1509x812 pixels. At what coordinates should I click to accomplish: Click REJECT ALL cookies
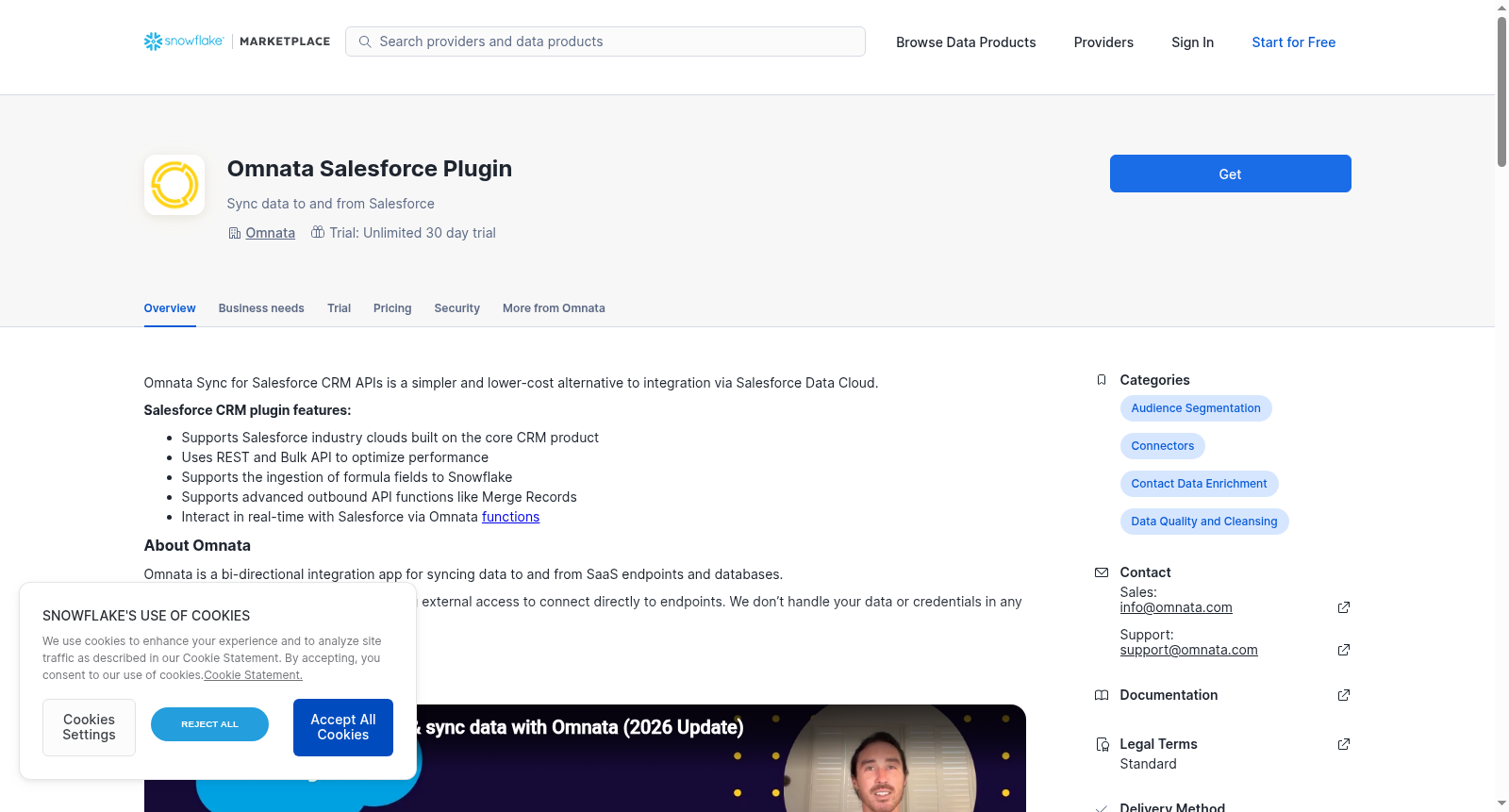(209, 724)
